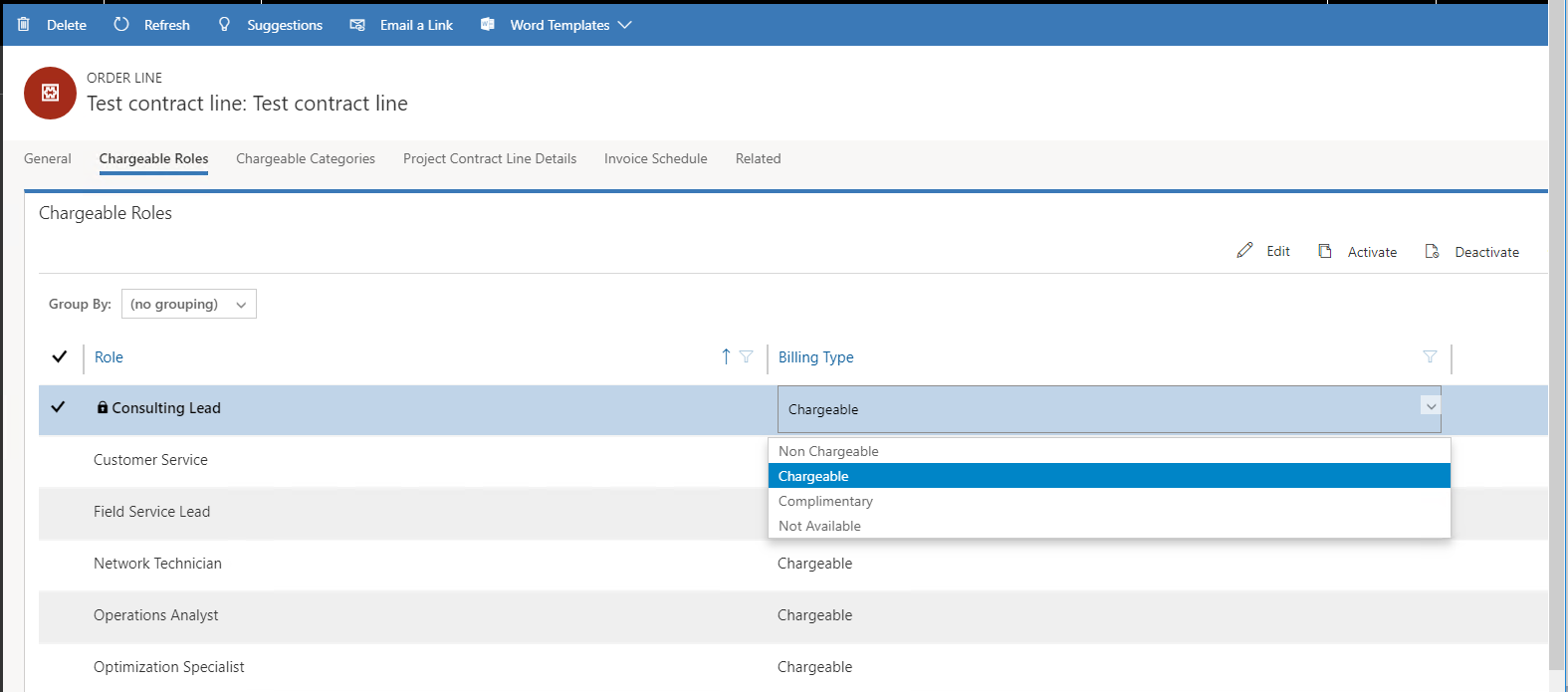Click the Role column header

109,357
